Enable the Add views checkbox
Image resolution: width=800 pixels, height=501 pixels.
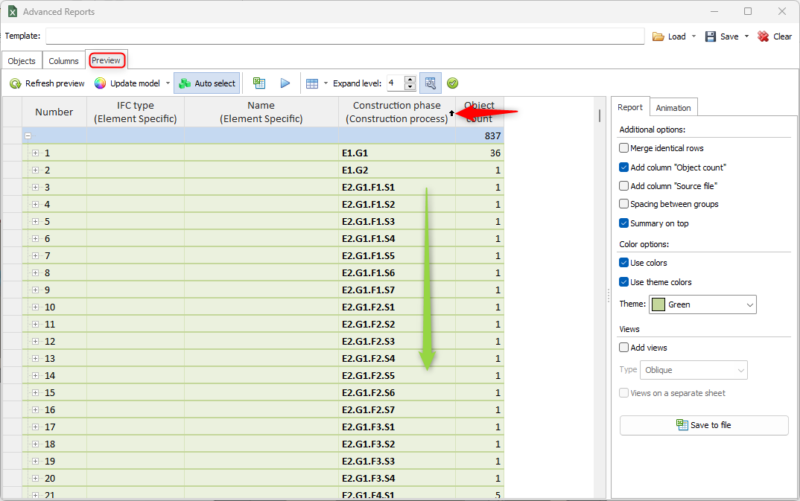(623, 347)
